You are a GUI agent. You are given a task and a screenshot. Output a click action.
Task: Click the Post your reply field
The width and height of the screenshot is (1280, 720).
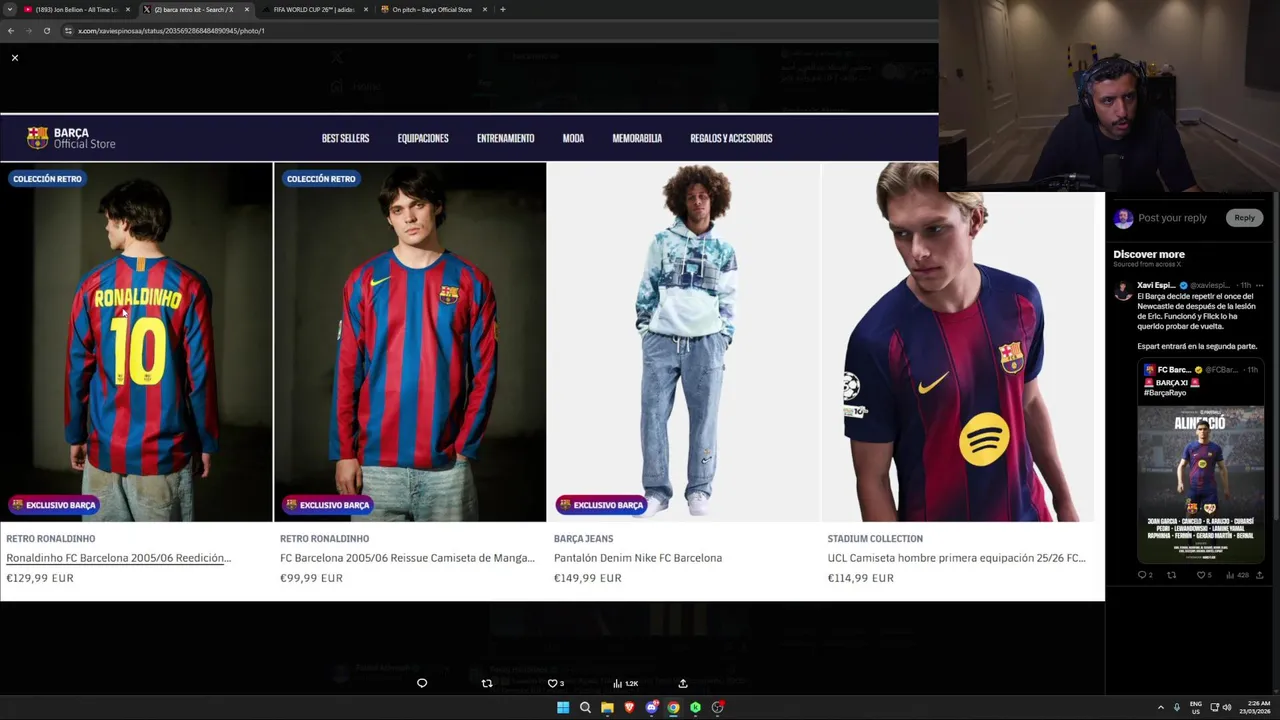tap(1172, 218)
